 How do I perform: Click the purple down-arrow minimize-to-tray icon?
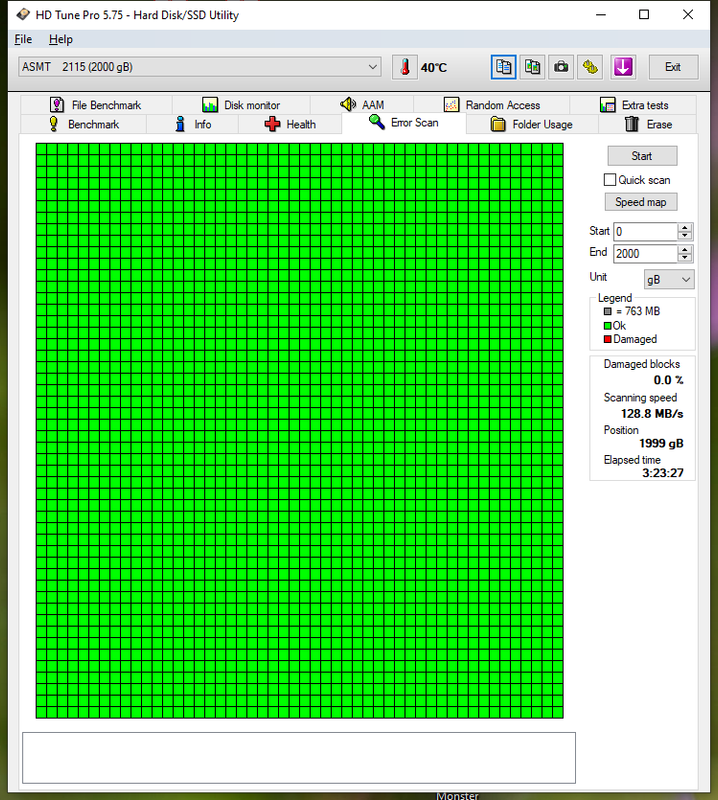(623, 67)
